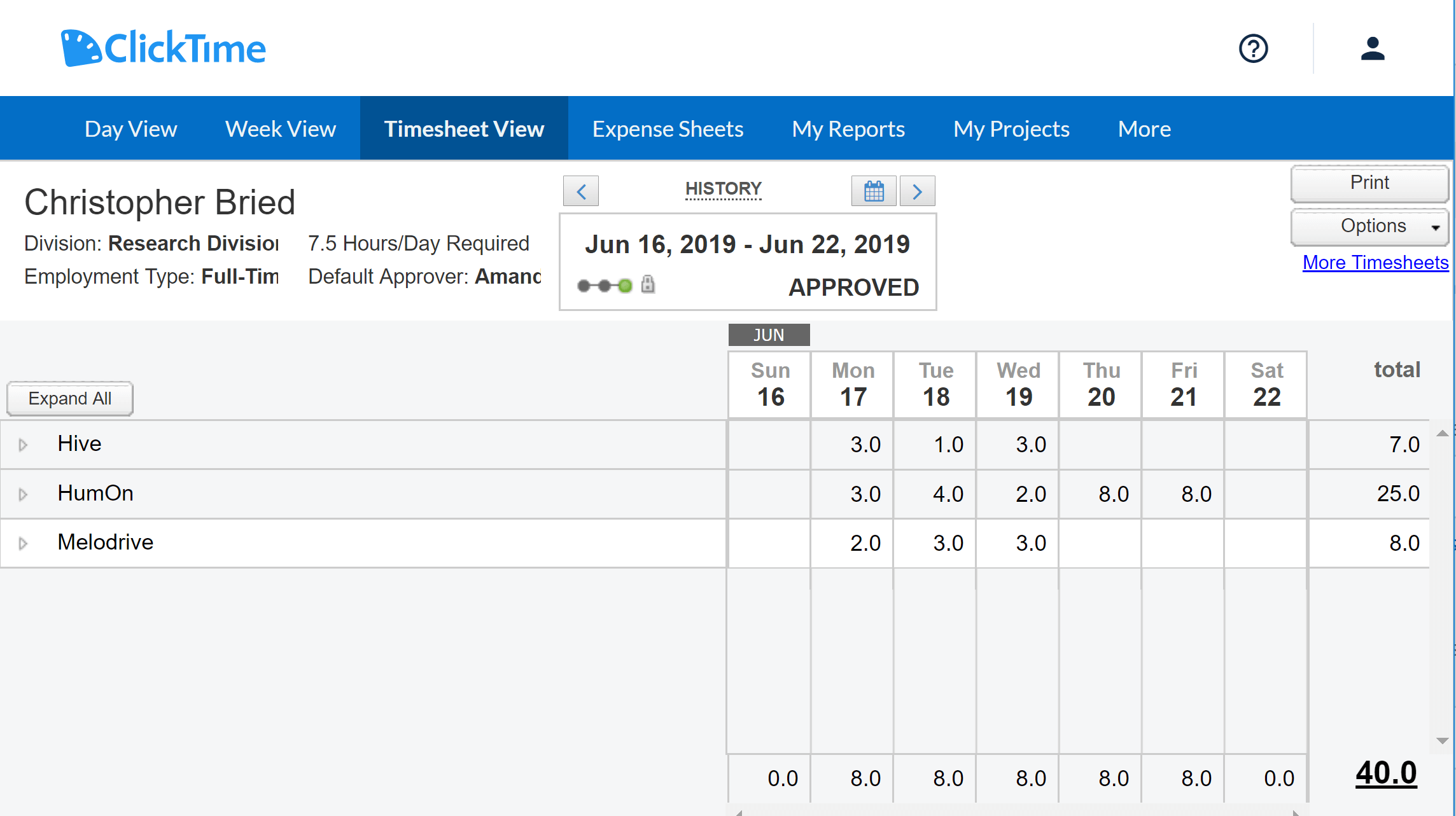This screenshot has width=1456, height=816.
Task: Open the More Timesheets link
Action: click(1375, 262)
